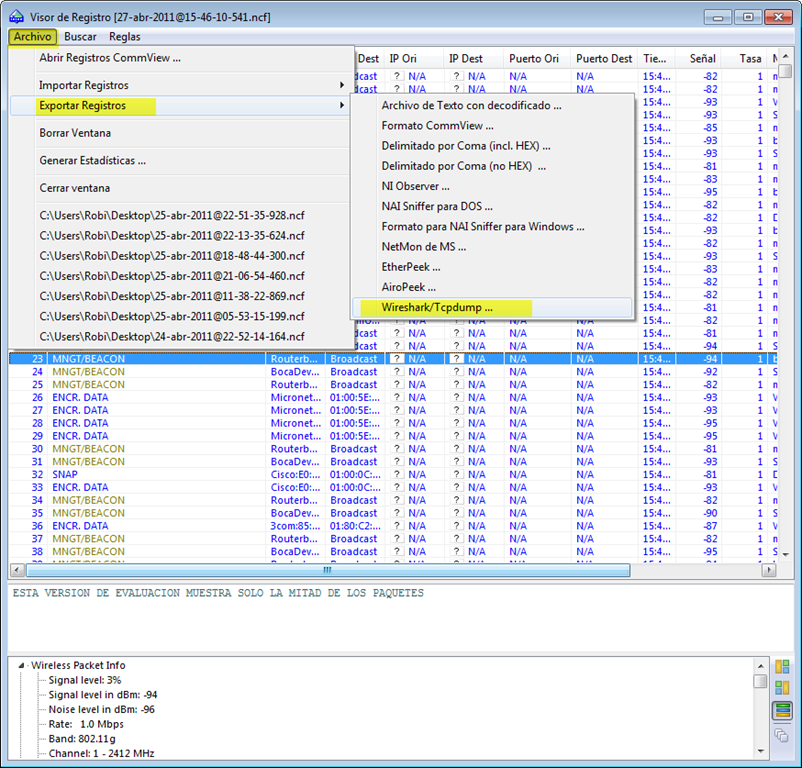
Task: Export as Archivo de Texto con decodificado
Action: pos(472,105)
